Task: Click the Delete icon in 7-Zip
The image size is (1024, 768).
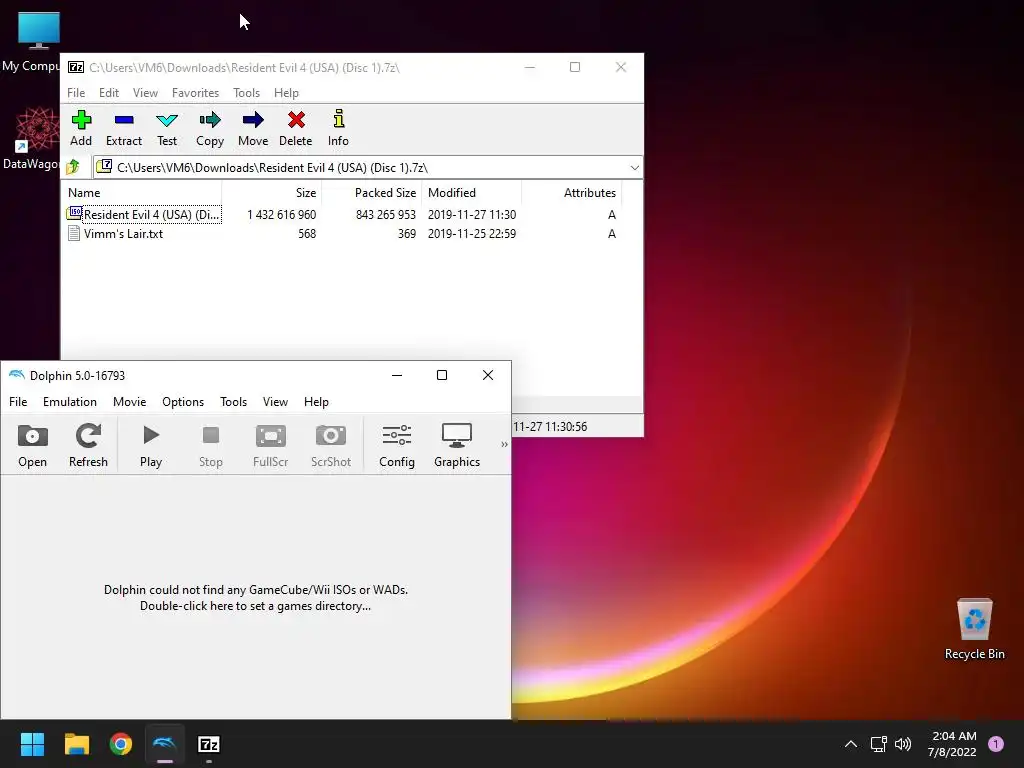Action: [x=296, y=129]
